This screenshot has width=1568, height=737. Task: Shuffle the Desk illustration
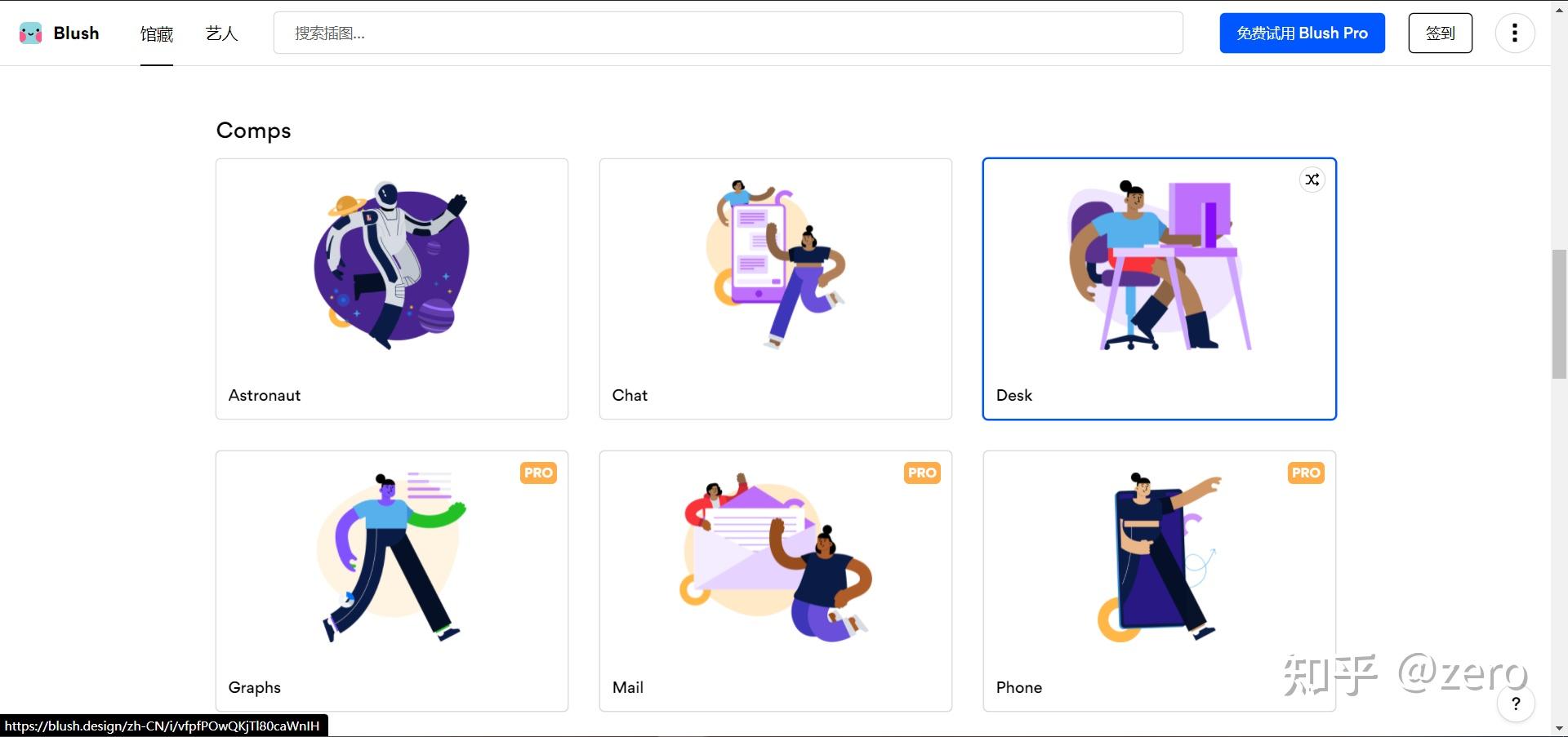(x=1312, y=180)
